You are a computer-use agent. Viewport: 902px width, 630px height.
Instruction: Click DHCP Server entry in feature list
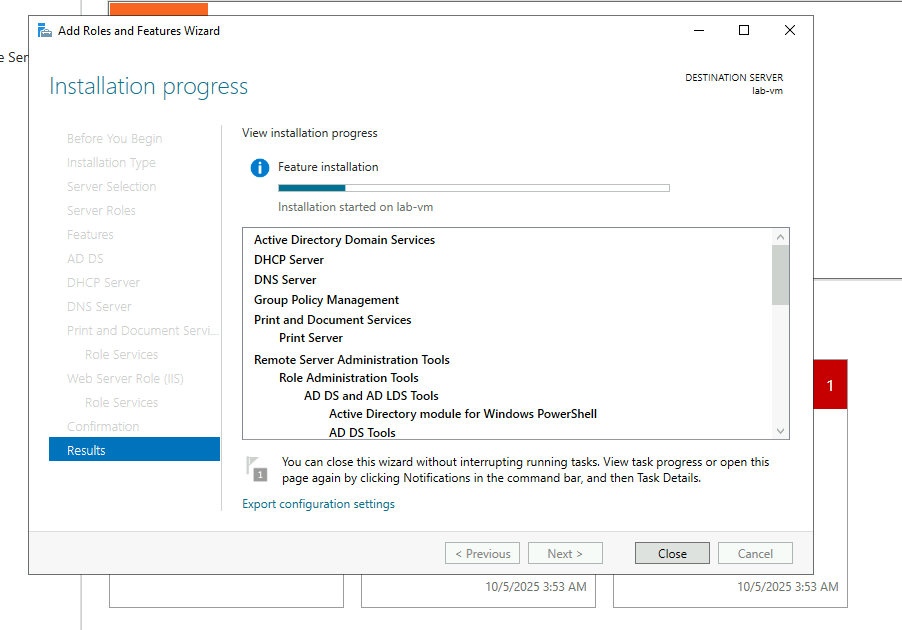click(289, 259)
